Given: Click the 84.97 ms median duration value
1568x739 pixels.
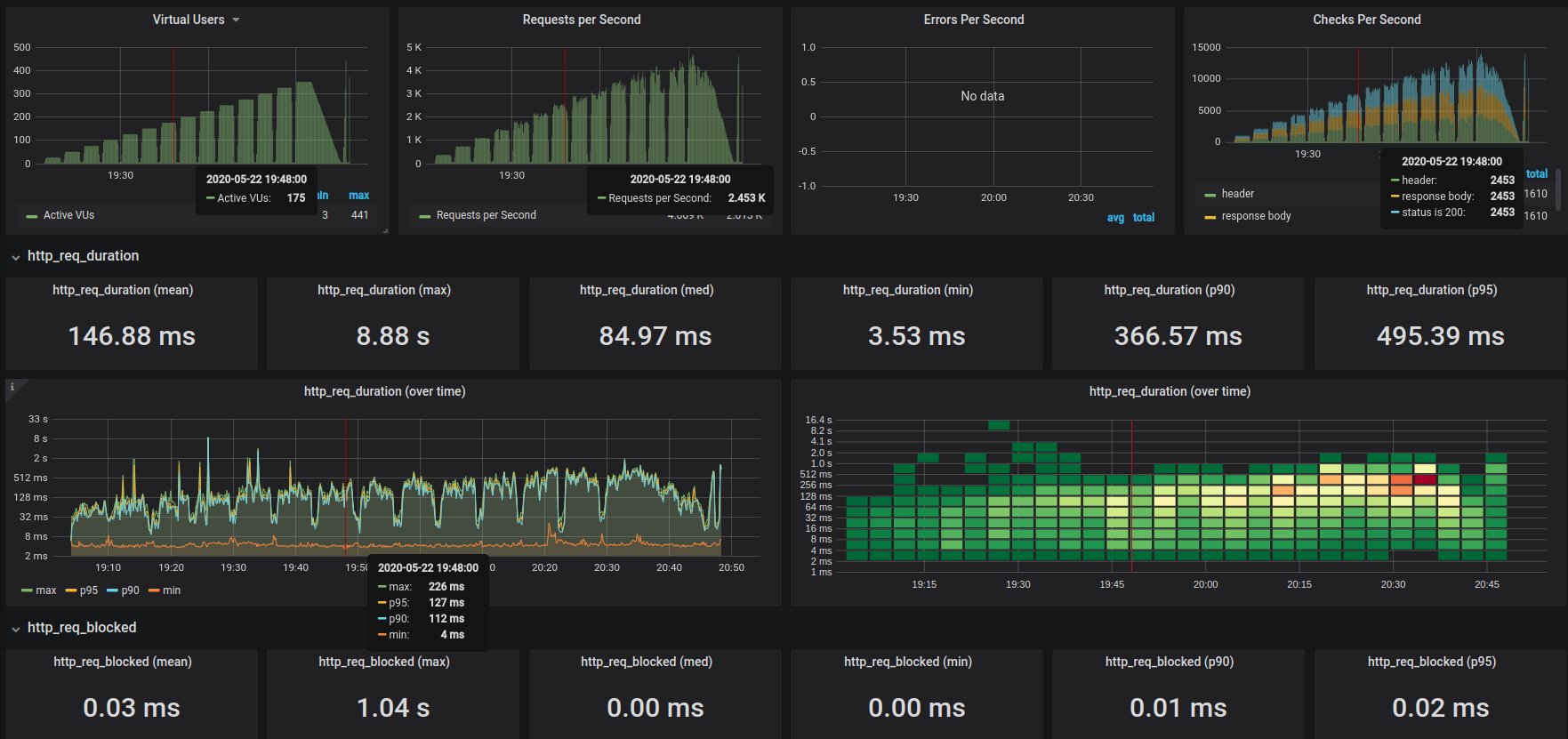Looking at the screenshot, I should 655,336.
